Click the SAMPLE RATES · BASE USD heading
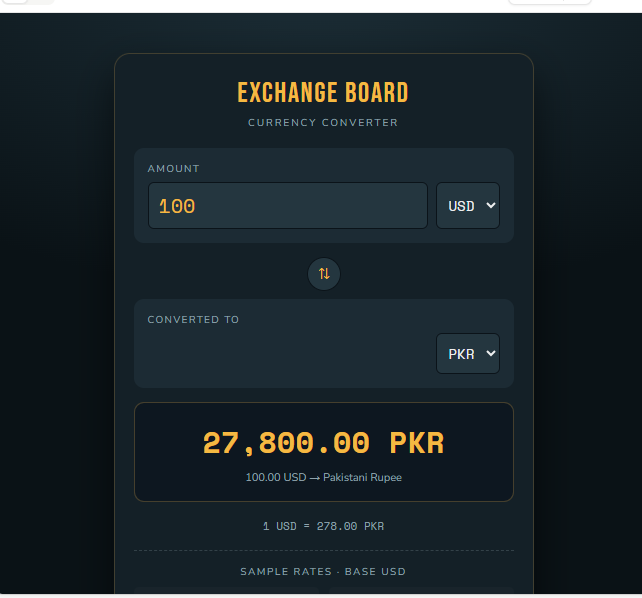The width and height of the screenshot is (642, 598). 323,571
